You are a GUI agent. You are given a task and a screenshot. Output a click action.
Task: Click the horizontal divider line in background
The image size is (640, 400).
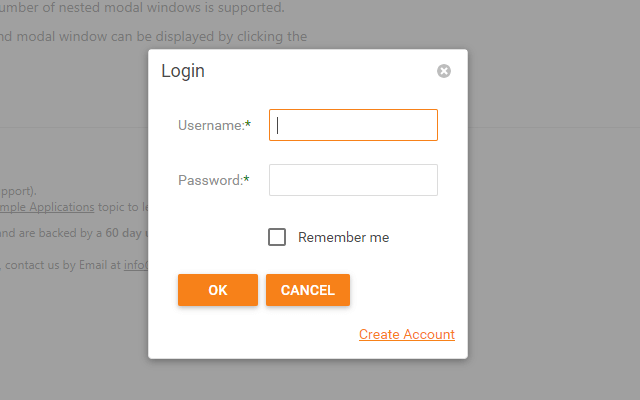coord(70,128)
